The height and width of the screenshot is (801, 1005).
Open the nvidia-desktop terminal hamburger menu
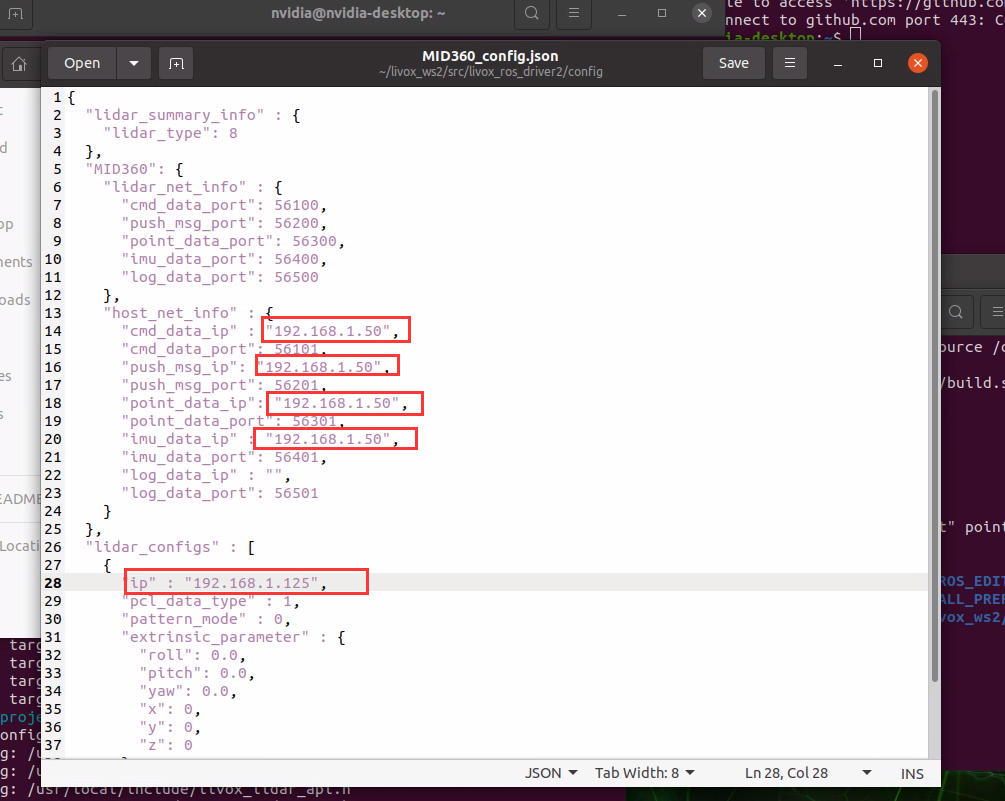(574, 13)
